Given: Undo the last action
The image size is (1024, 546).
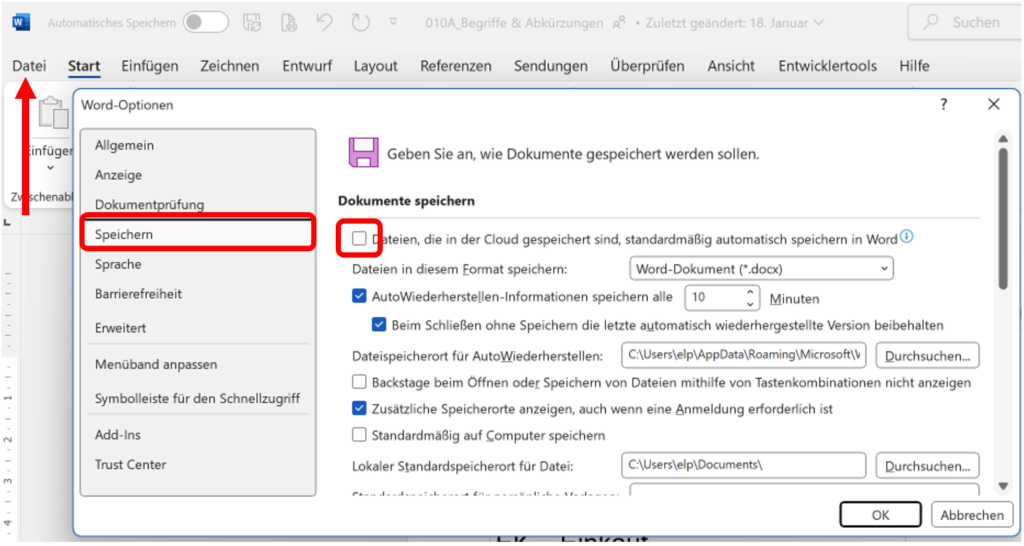Looking at the screenshot, I should [x=325, y=23].
